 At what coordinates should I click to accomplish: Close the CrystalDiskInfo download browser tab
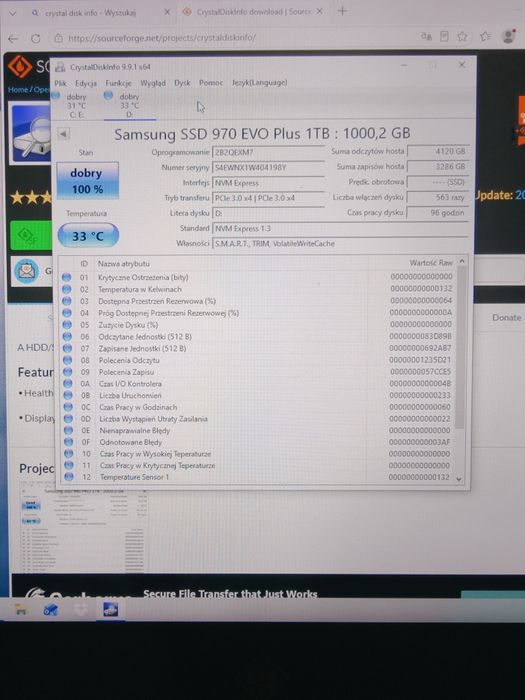320,11
